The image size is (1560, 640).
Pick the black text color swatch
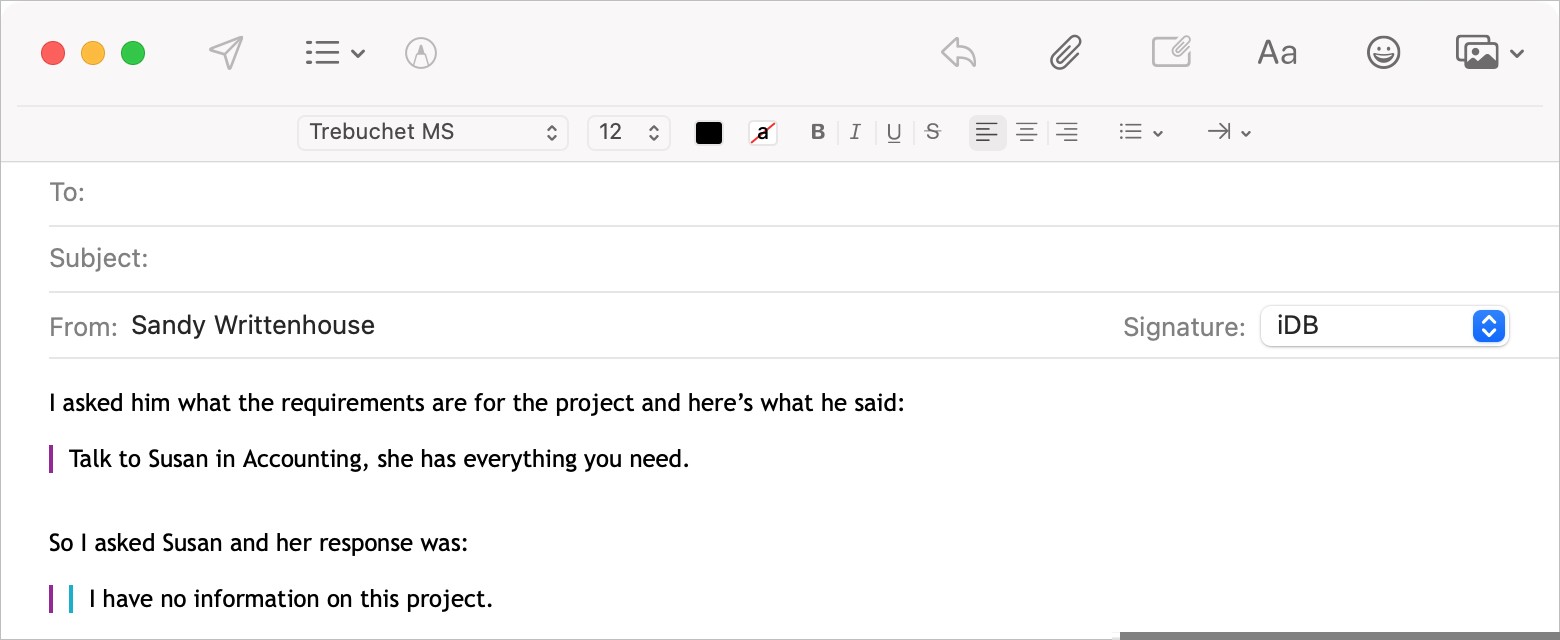(x=709, y=133)
